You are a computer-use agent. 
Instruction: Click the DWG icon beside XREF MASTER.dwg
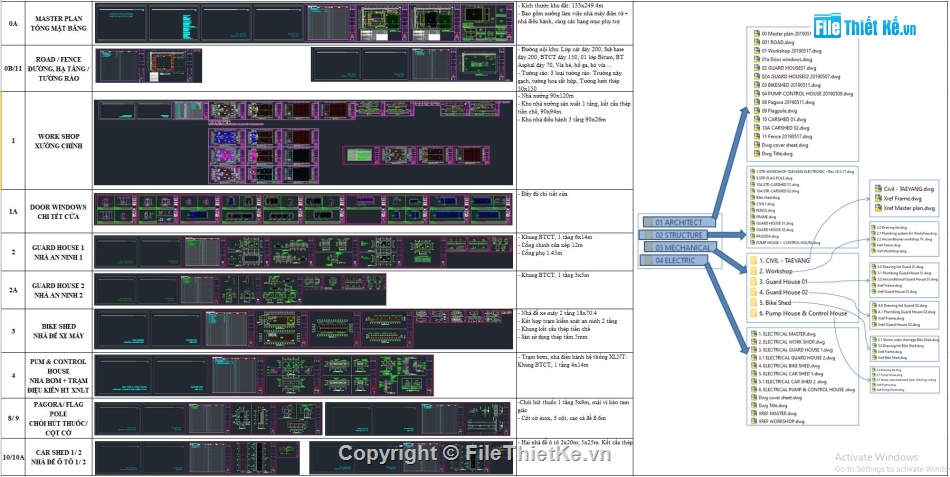pyautogui.click(x=754, y=413)
